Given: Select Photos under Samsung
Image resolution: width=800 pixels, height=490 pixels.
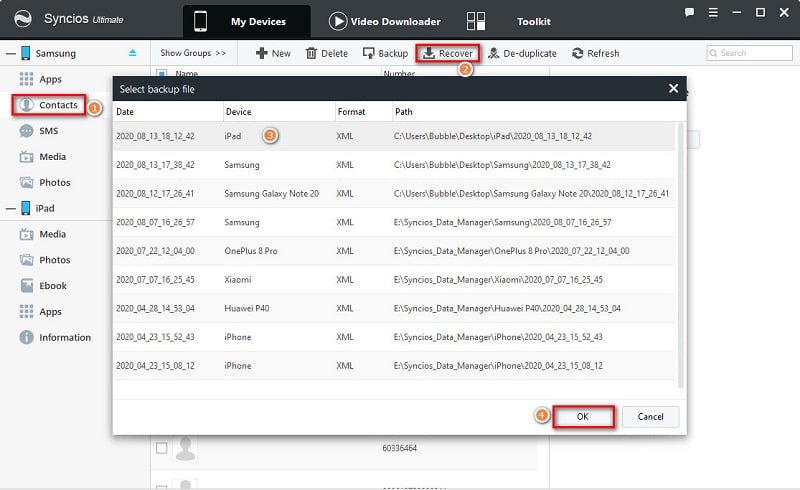Looking at the screenshot, I should point(45,182).
